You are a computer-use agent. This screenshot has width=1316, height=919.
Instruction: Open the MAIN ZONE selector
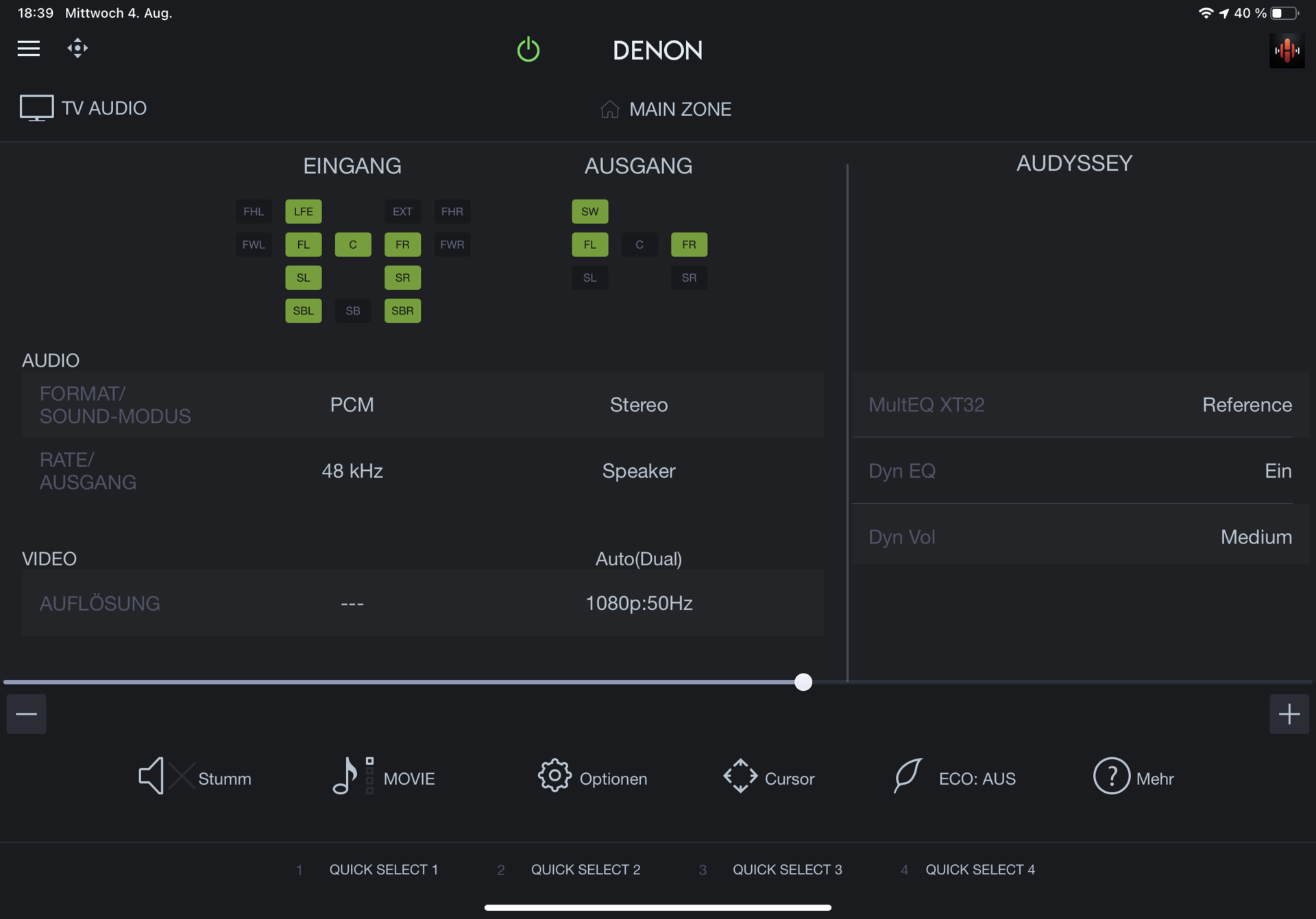666,109
